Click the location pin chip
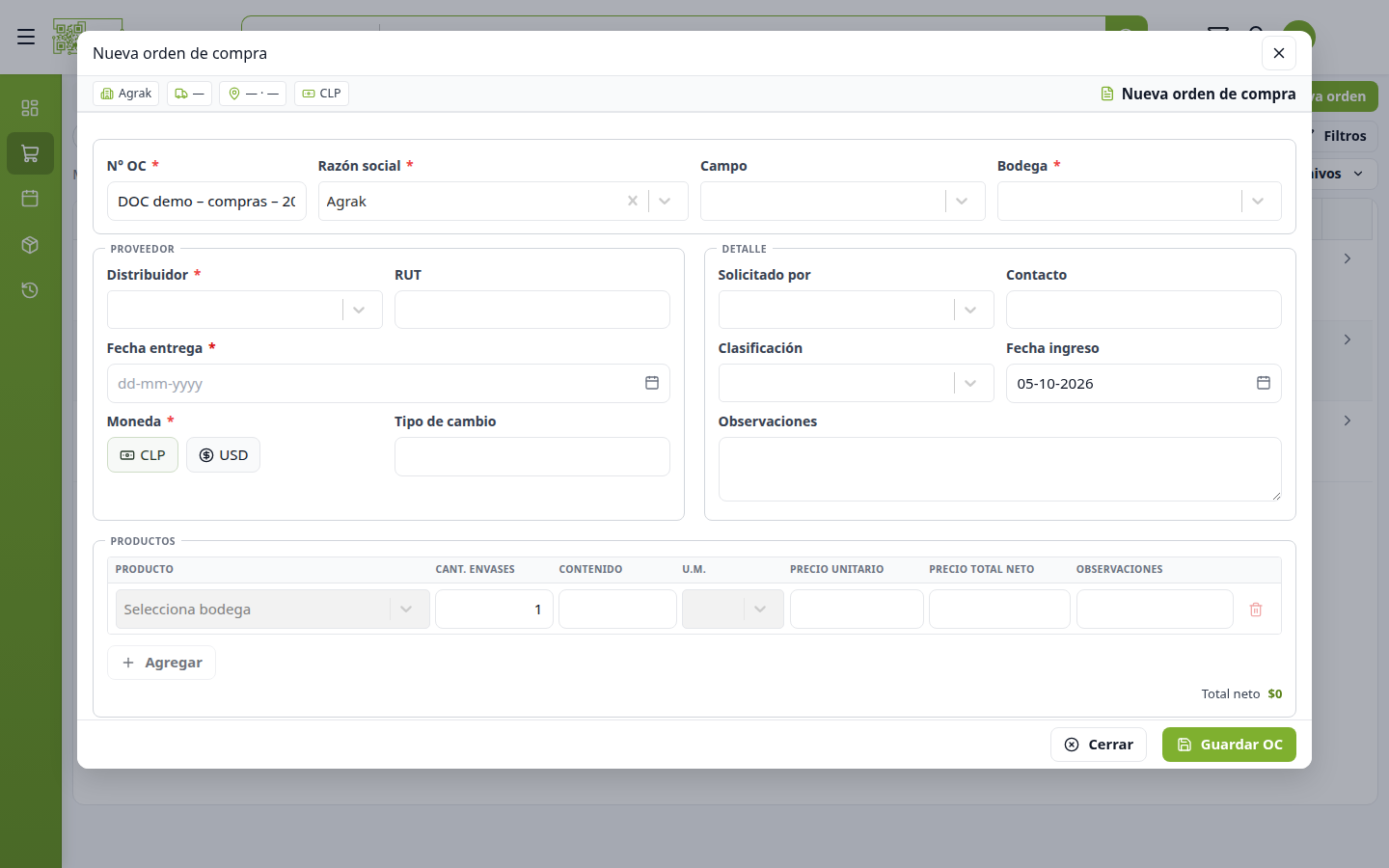The height and width of the screenshot is (868, 1389). coord(253,94)
